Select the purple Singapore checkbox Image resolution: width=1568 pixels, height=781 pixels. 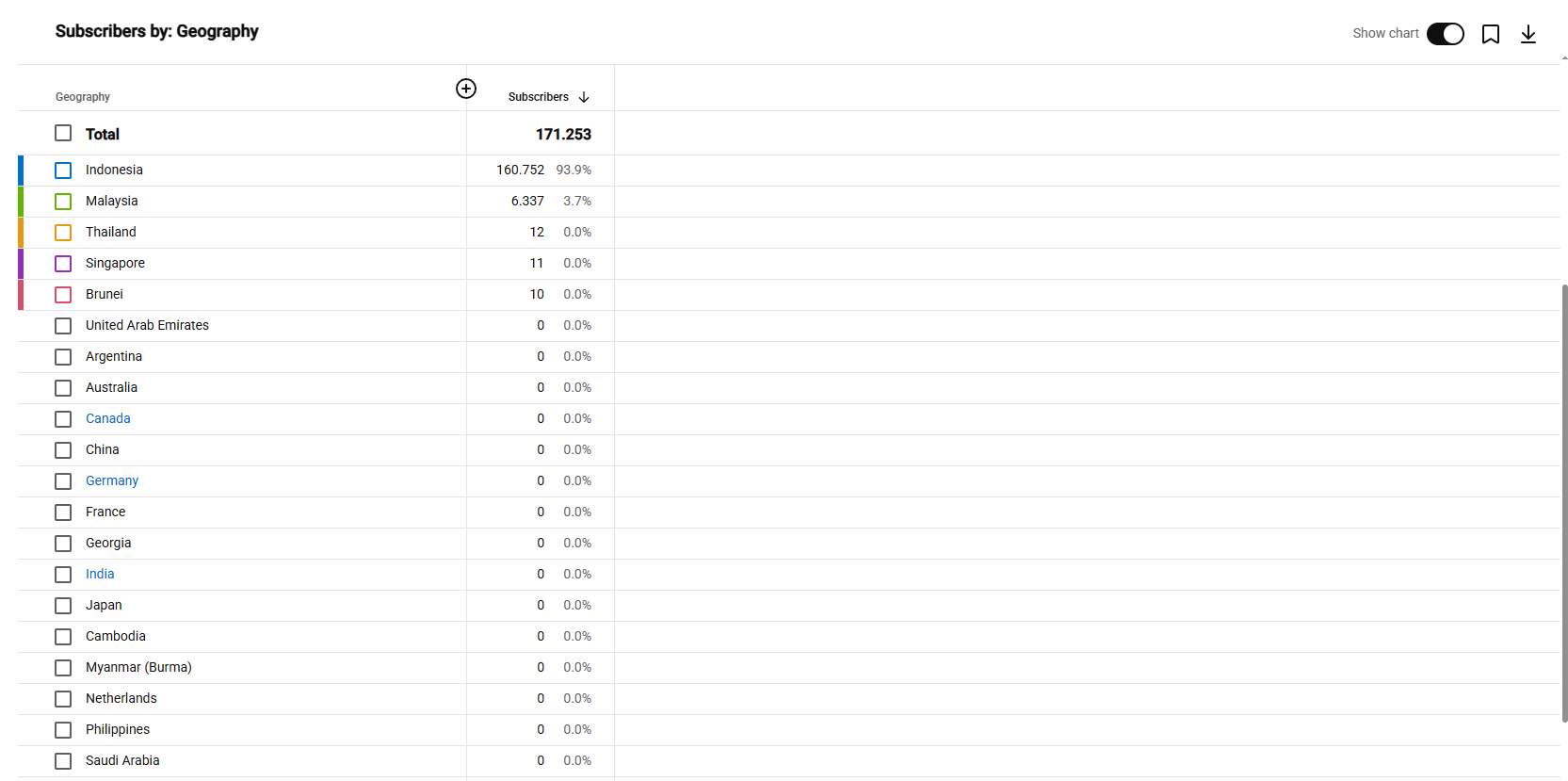(x=63, y=264)
